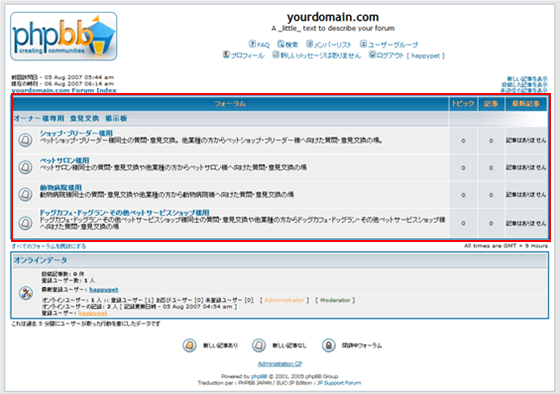Click the ログアウト [ happypet ] icon
The height and width of the screenshot is (394, 560).
pos(372,54)
